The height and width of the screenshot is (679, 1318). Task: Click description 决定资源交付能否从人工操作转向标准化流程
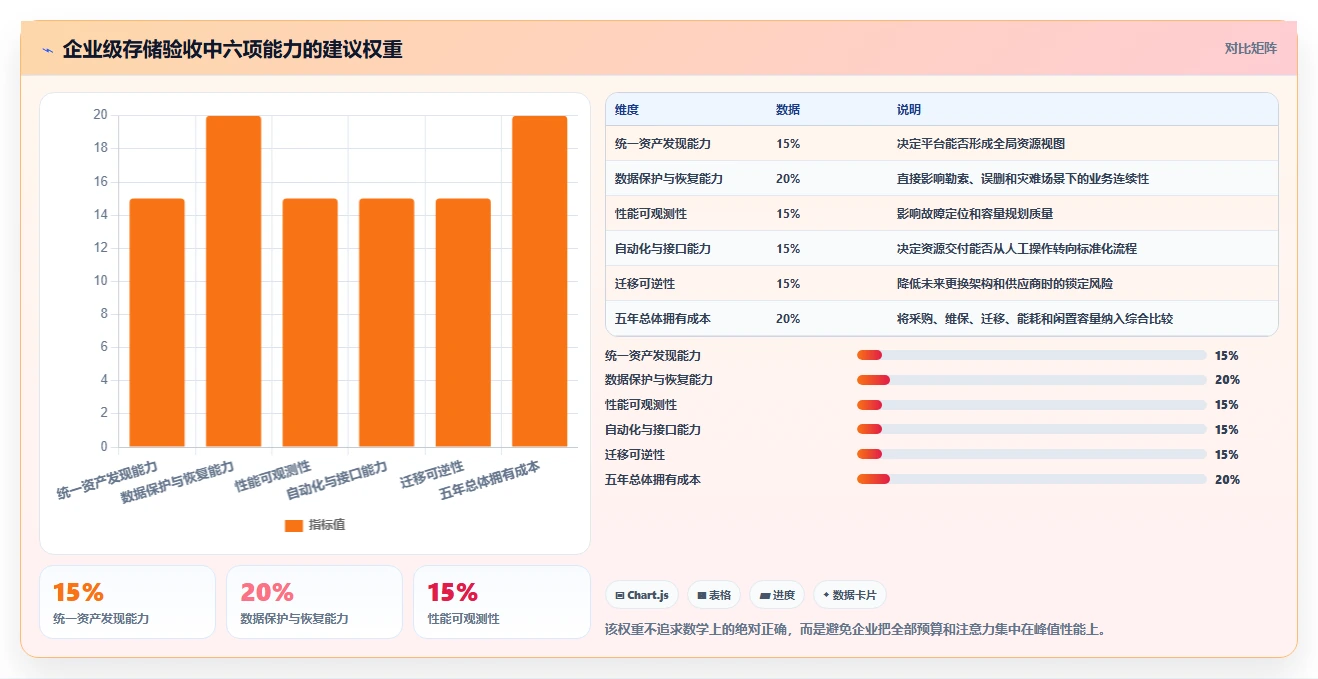click(1017, 249)
